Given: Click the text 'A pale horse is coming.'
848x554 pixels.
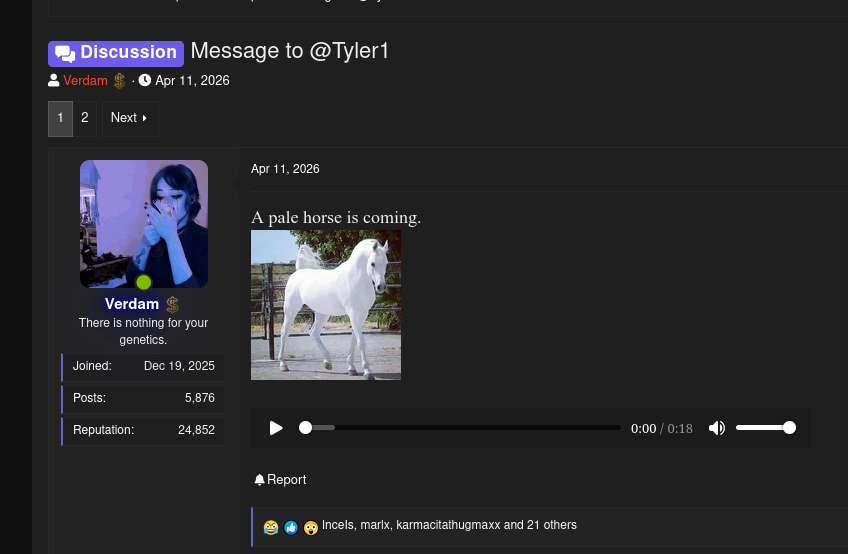Looking at the screenshot, I should coord(336,217).
